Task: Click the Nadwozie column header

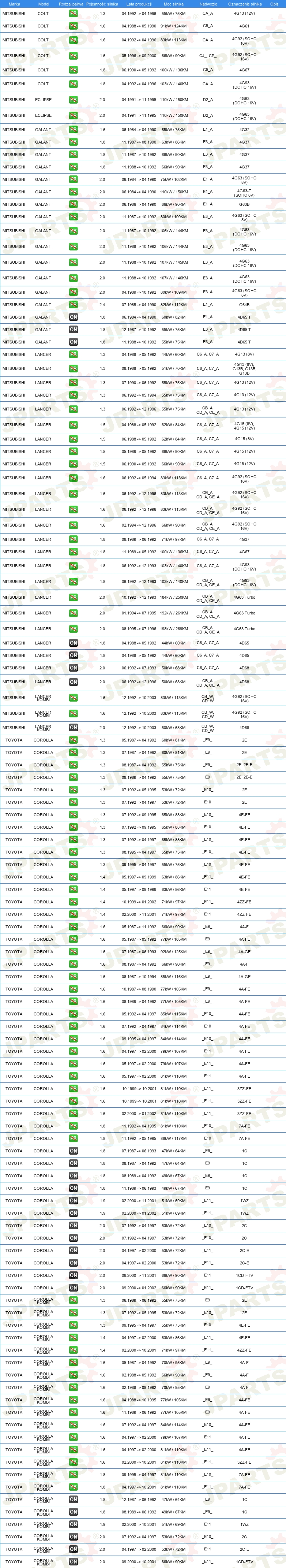Action: [x=208, y=4]
